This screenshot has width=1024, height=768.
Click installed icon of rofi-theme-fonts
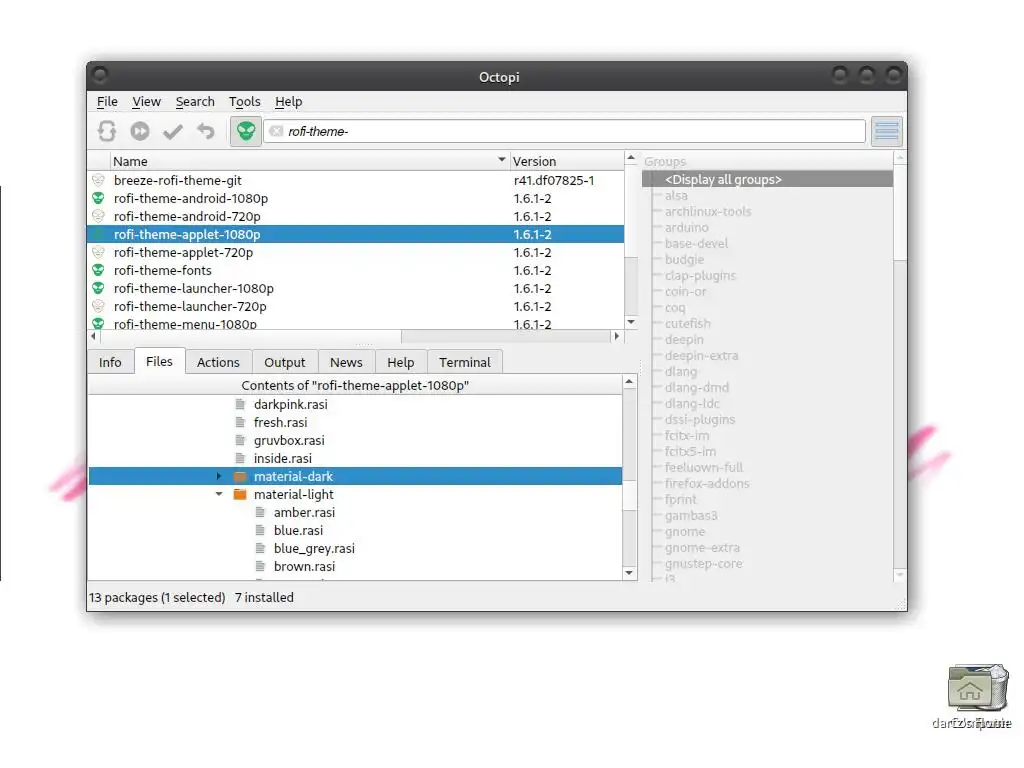(x=99, y=270)
